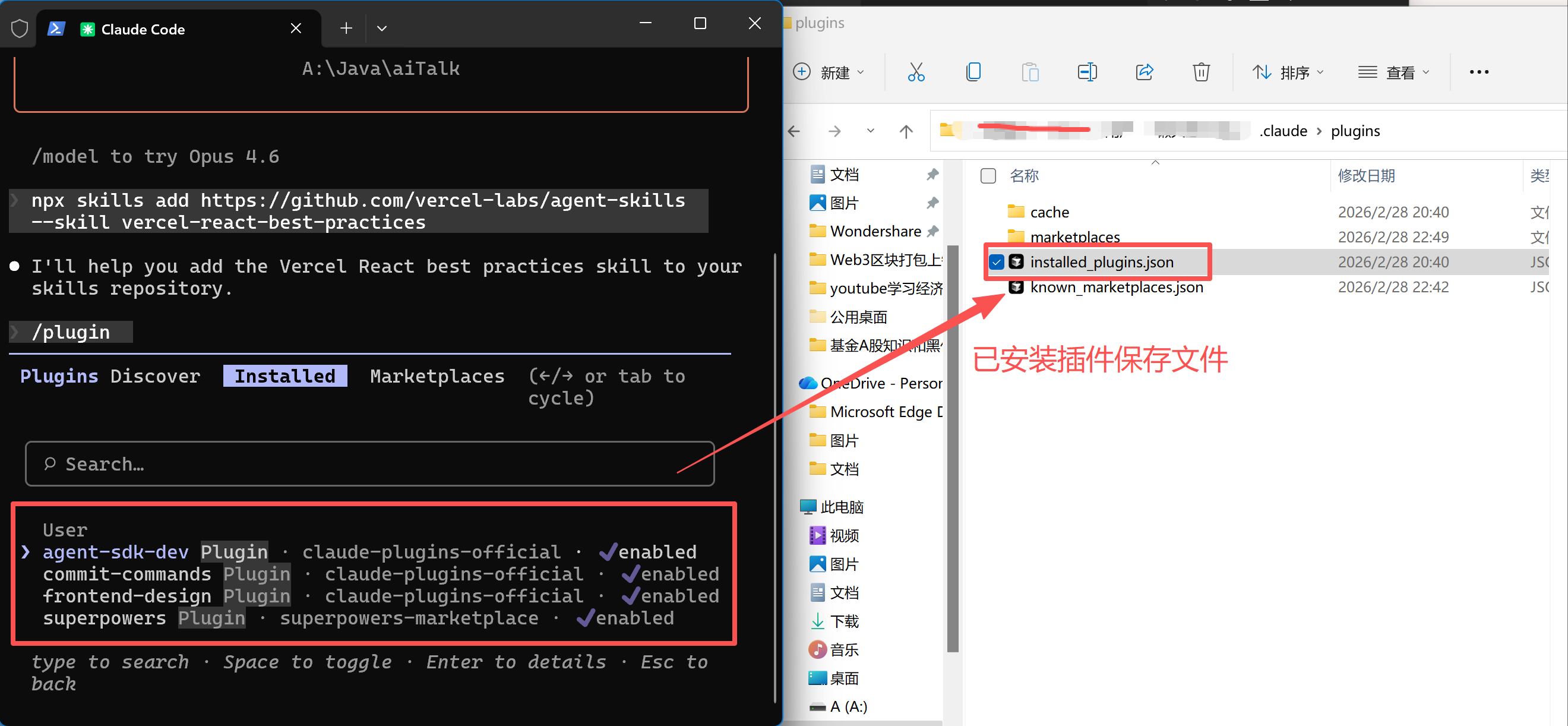Image resolution: width=1568 pixels, height=726 pixels.
Task: Select the known_marketplaces.json file
Action: pos(1116,287)
